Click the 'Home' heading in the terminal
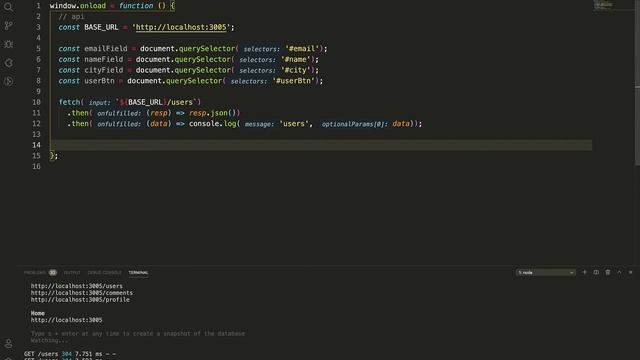 tap(38, 313)
